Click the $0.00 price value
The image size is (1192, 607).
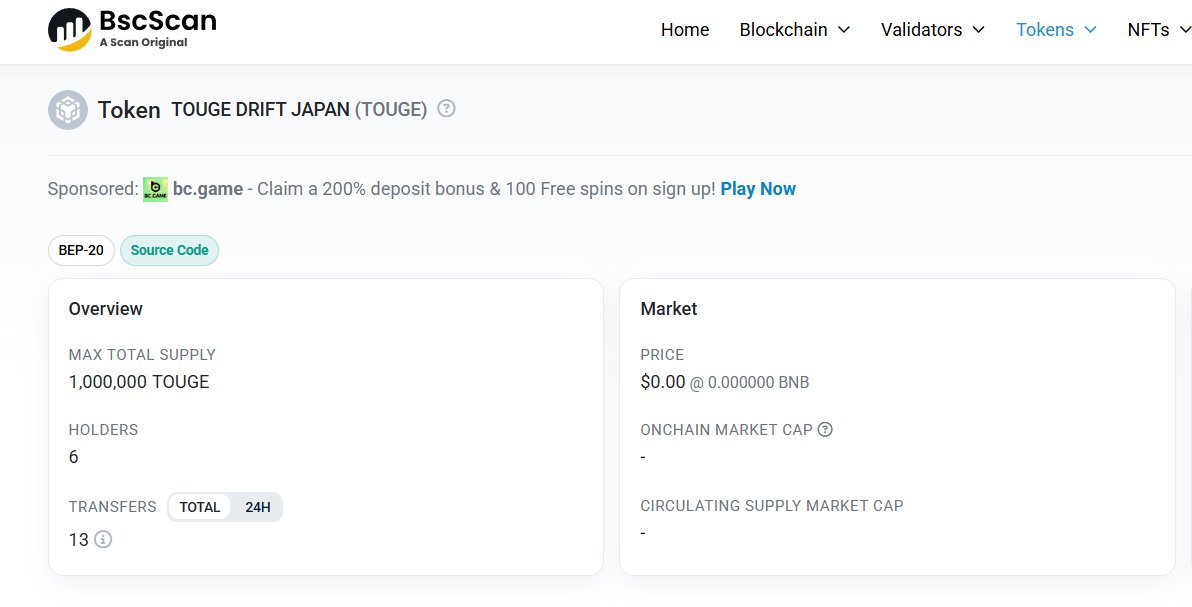coord(663,382)
